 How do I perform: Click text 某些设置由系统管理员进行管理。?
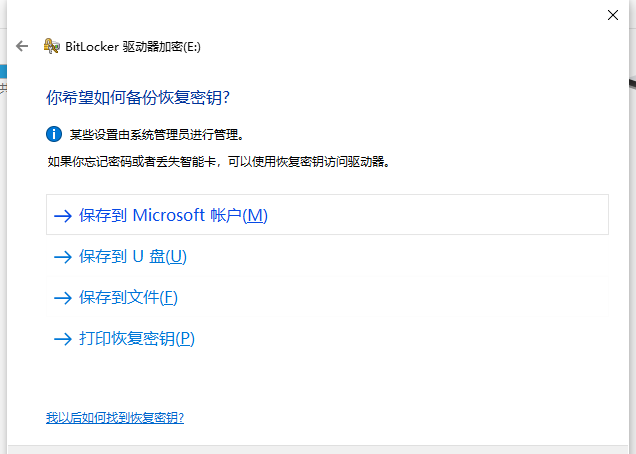point(157,134)
